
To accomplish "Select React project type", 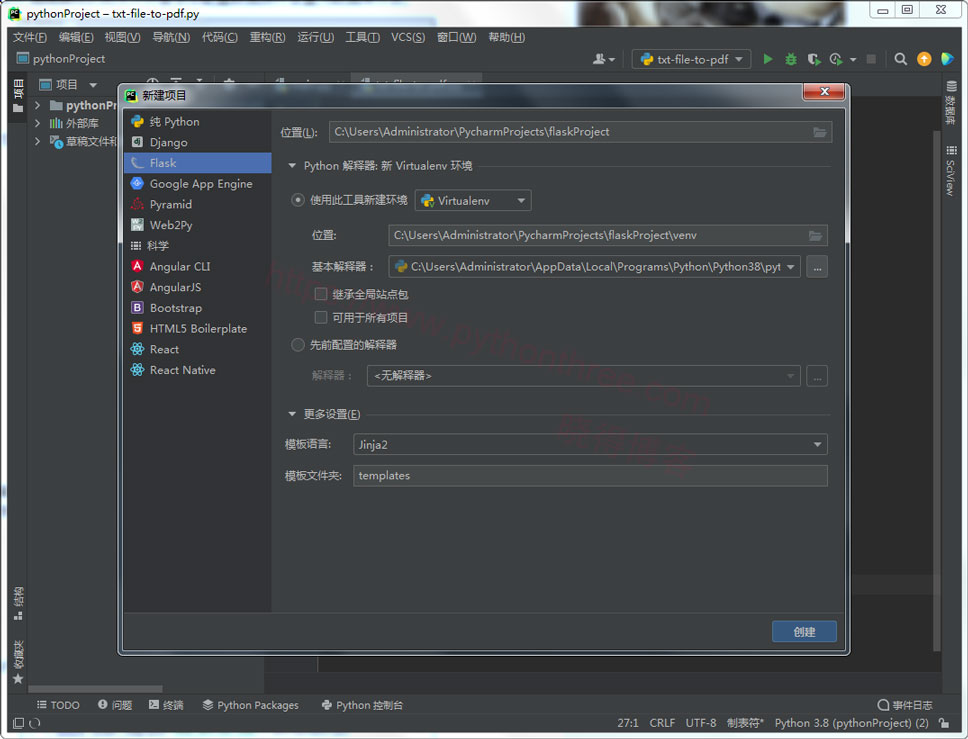I will click(x=198, y=349).
